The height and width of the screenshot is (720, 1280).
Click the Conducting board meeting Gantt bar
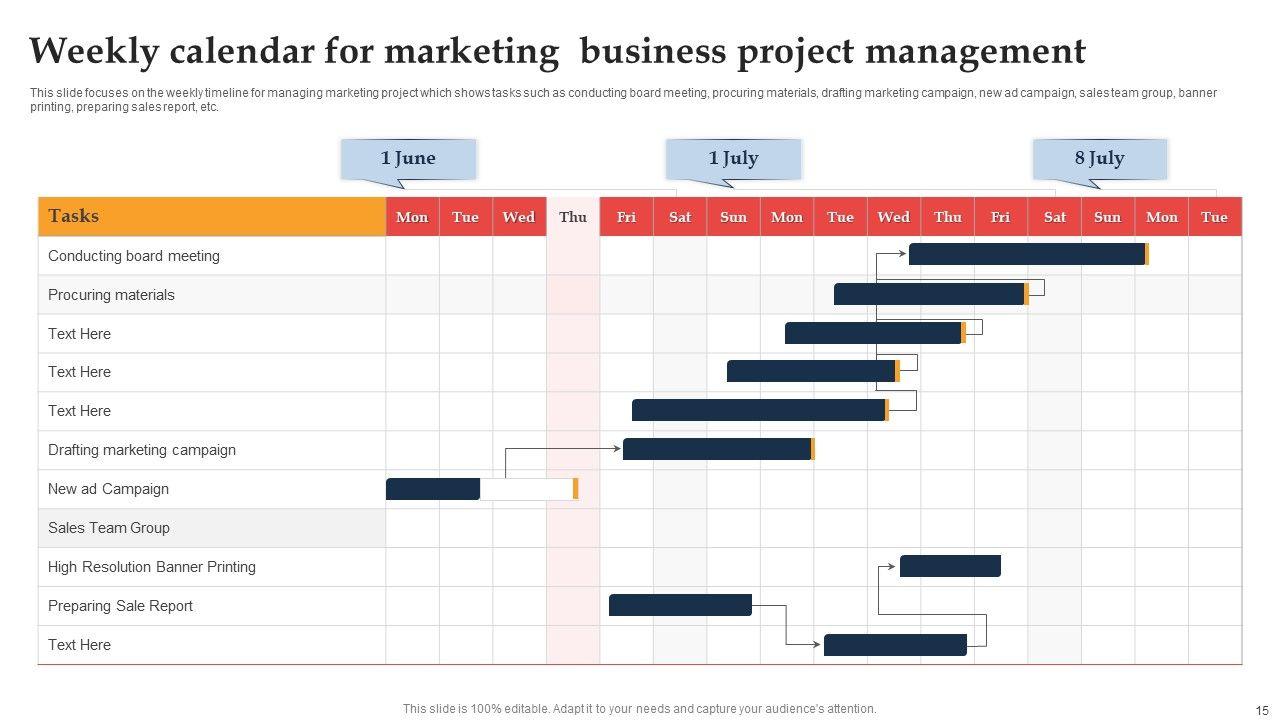(1026, 254)
